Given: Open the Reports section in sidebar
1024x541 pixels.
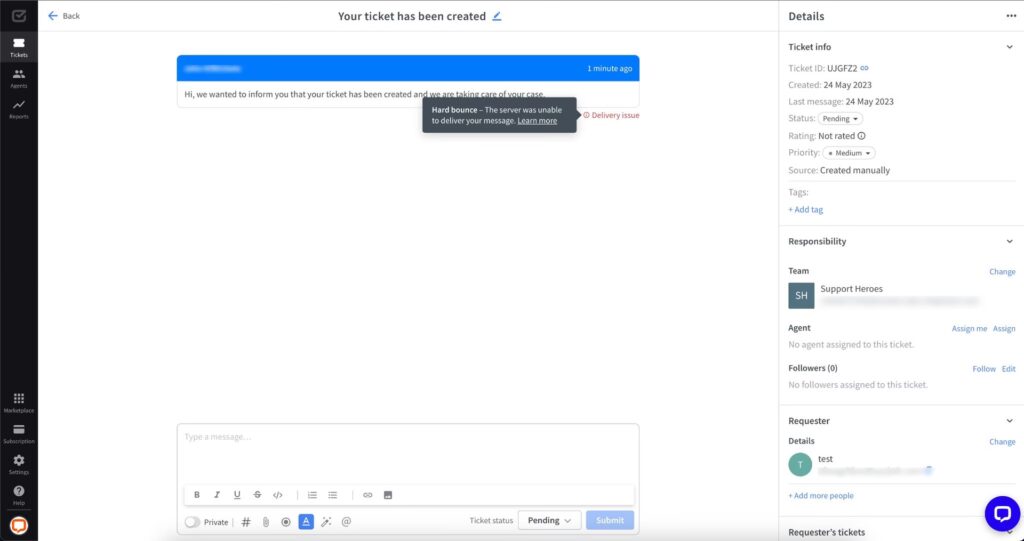Looking at the screenshot, I should (19, 108).
